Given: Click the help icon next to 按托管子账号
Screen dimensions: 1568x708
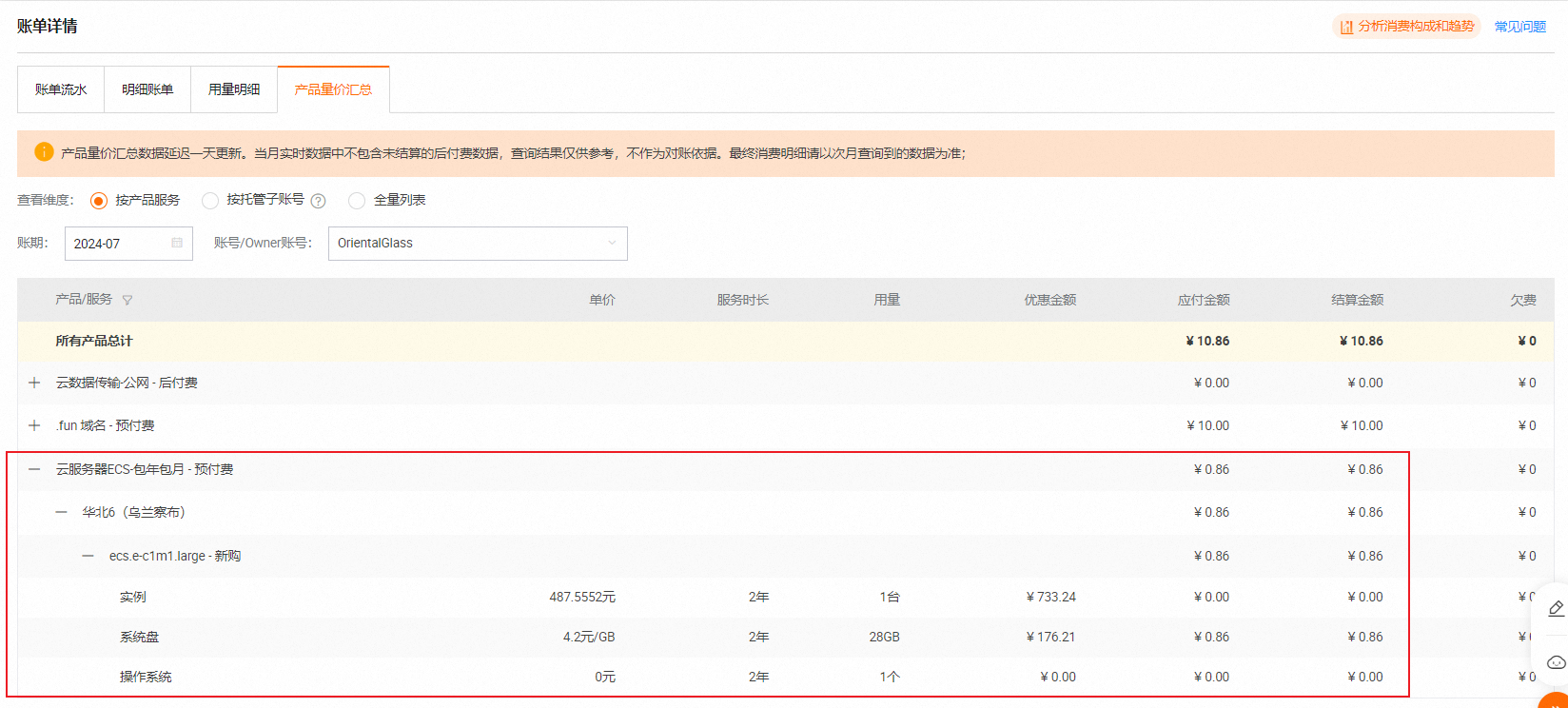Looking at the screenshot, I should [x=319, y=201].
